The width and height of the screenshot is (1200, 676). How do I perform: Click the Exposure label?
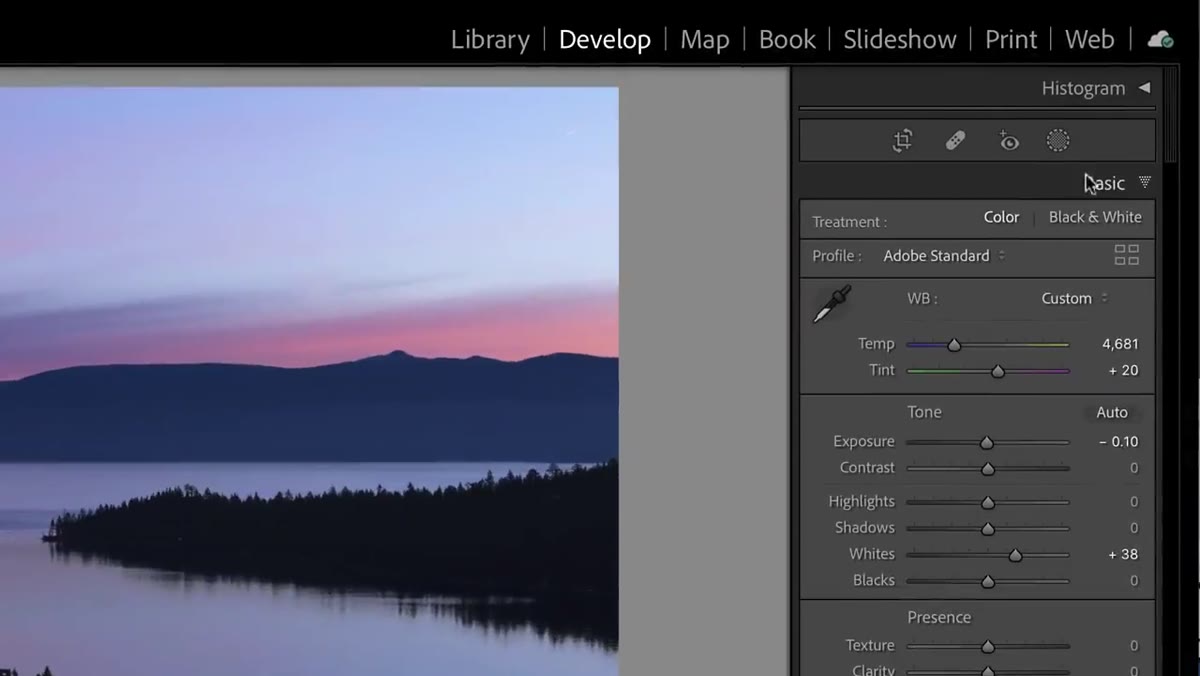[864, 441]
